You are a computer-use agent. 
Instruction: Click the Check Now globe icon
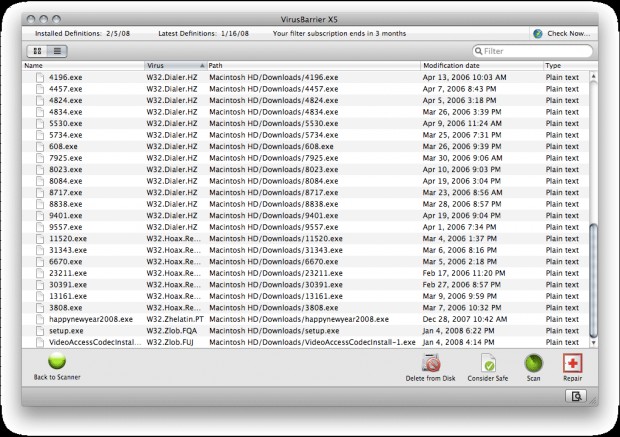point(538,34)
